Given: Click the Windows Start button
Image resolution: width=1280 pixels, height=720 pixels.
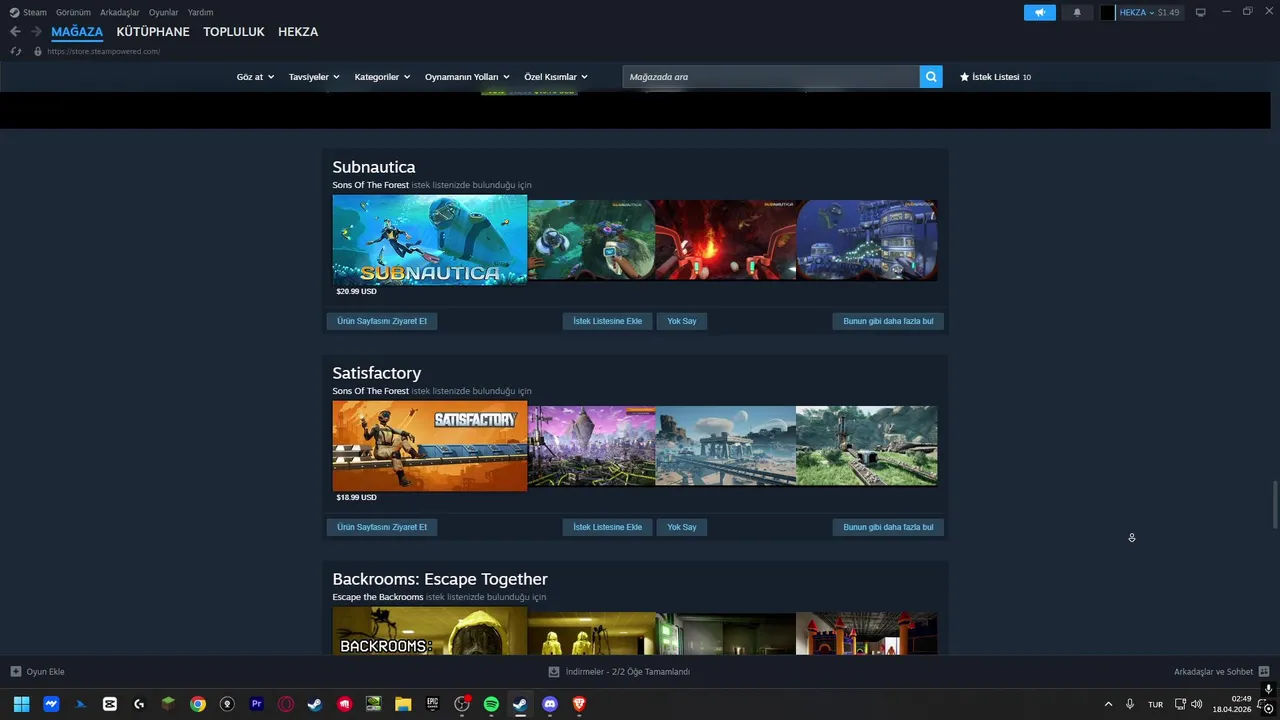Looking at the screenshot, I should pos(21,704).
